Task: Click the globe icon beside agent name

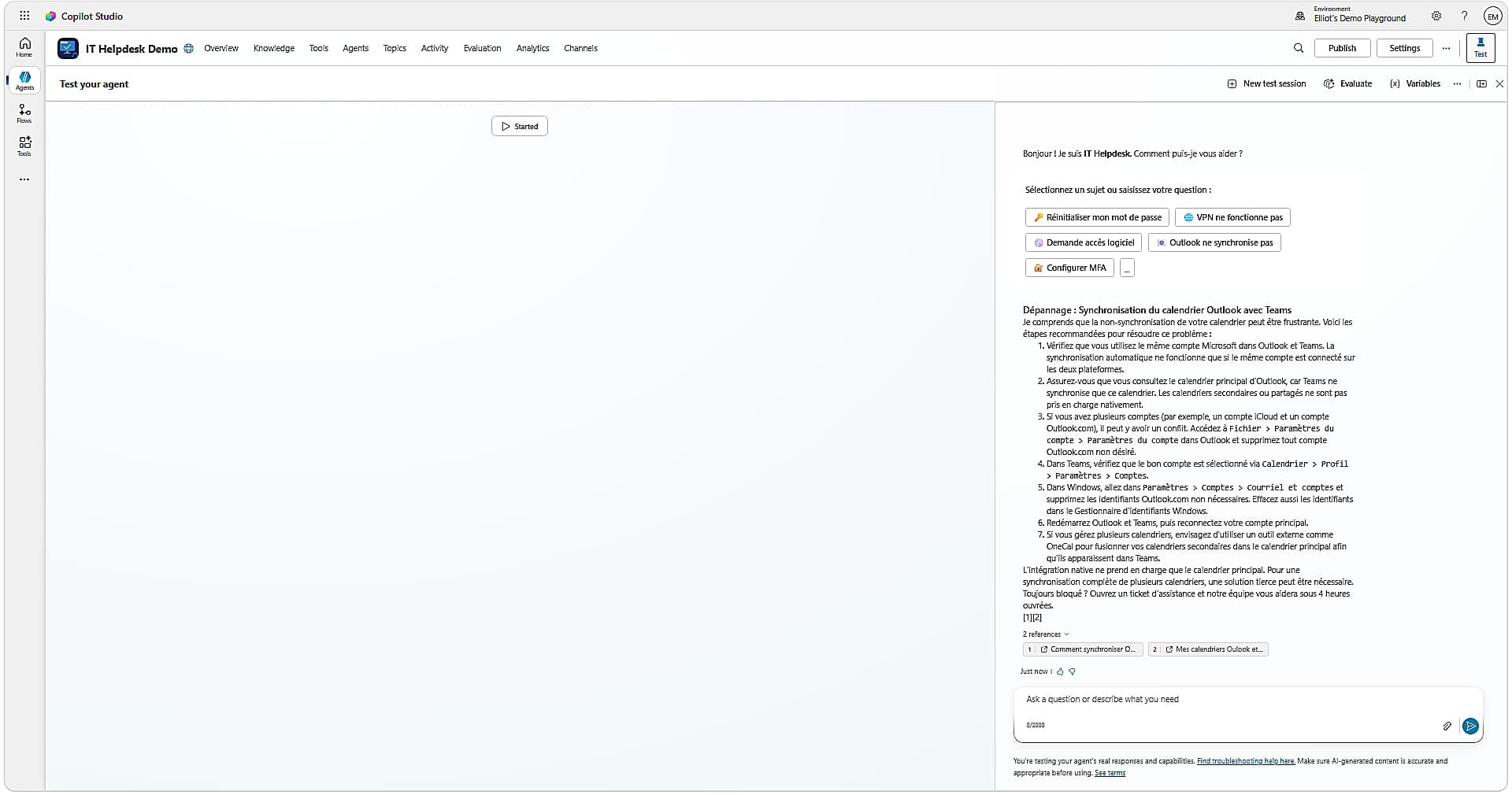Action: [x=188, y=48]
